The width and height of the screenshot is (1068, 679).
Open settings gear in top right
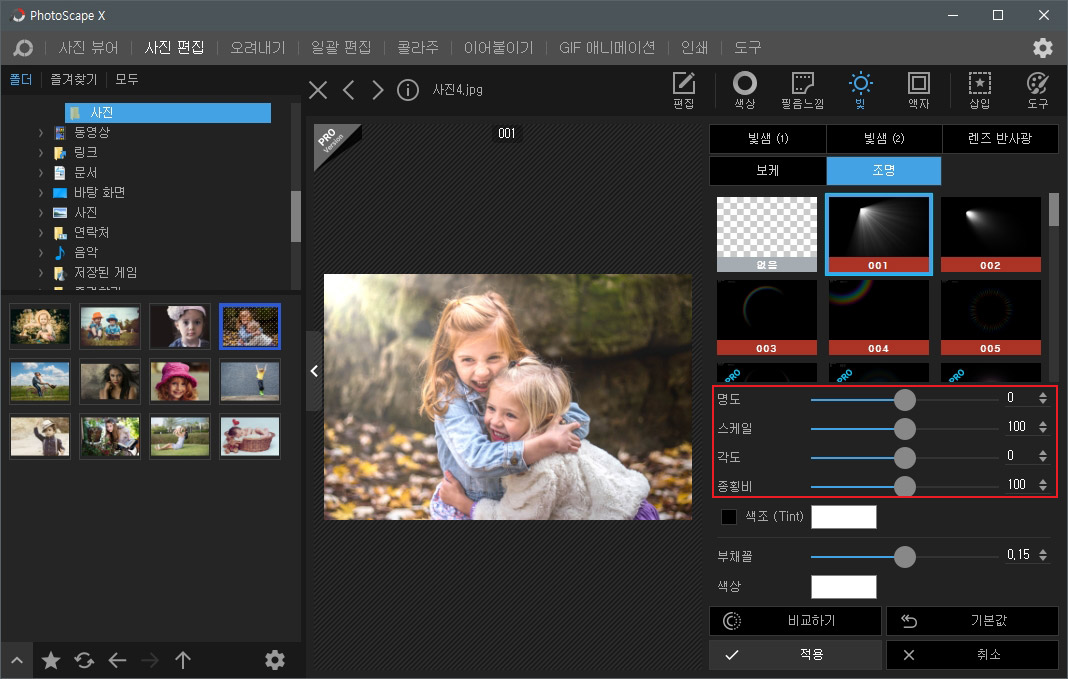1043,48
